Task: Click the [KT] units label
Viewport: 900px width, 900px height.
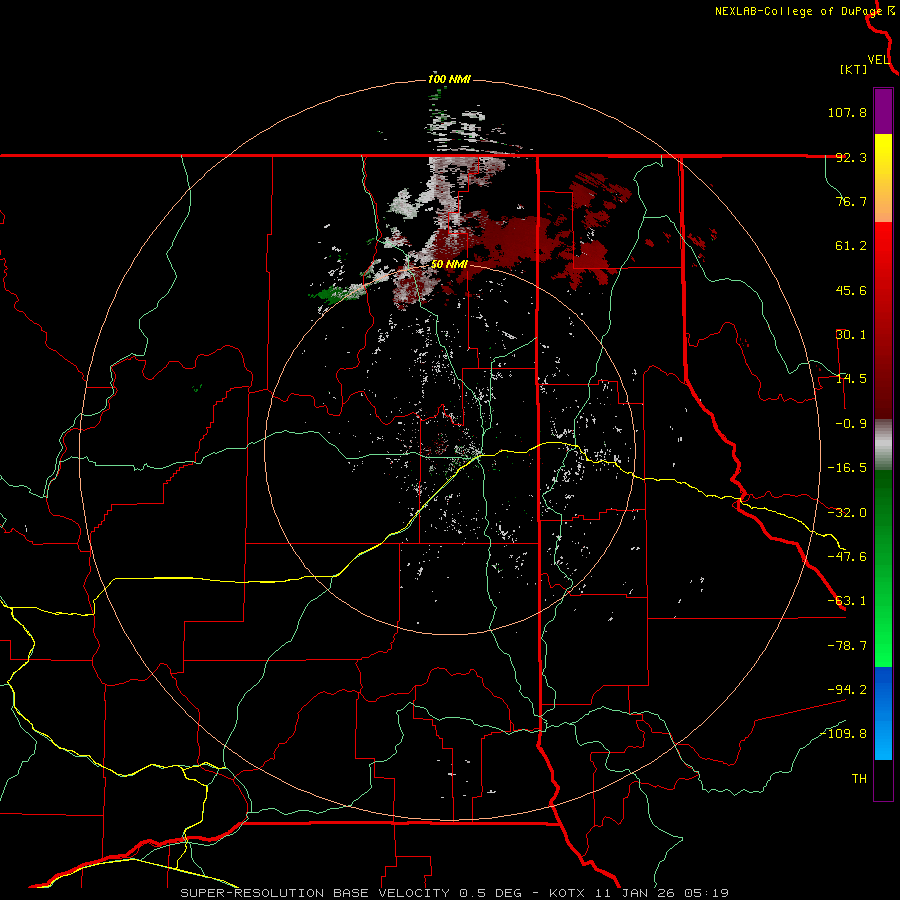Action: 854,69
